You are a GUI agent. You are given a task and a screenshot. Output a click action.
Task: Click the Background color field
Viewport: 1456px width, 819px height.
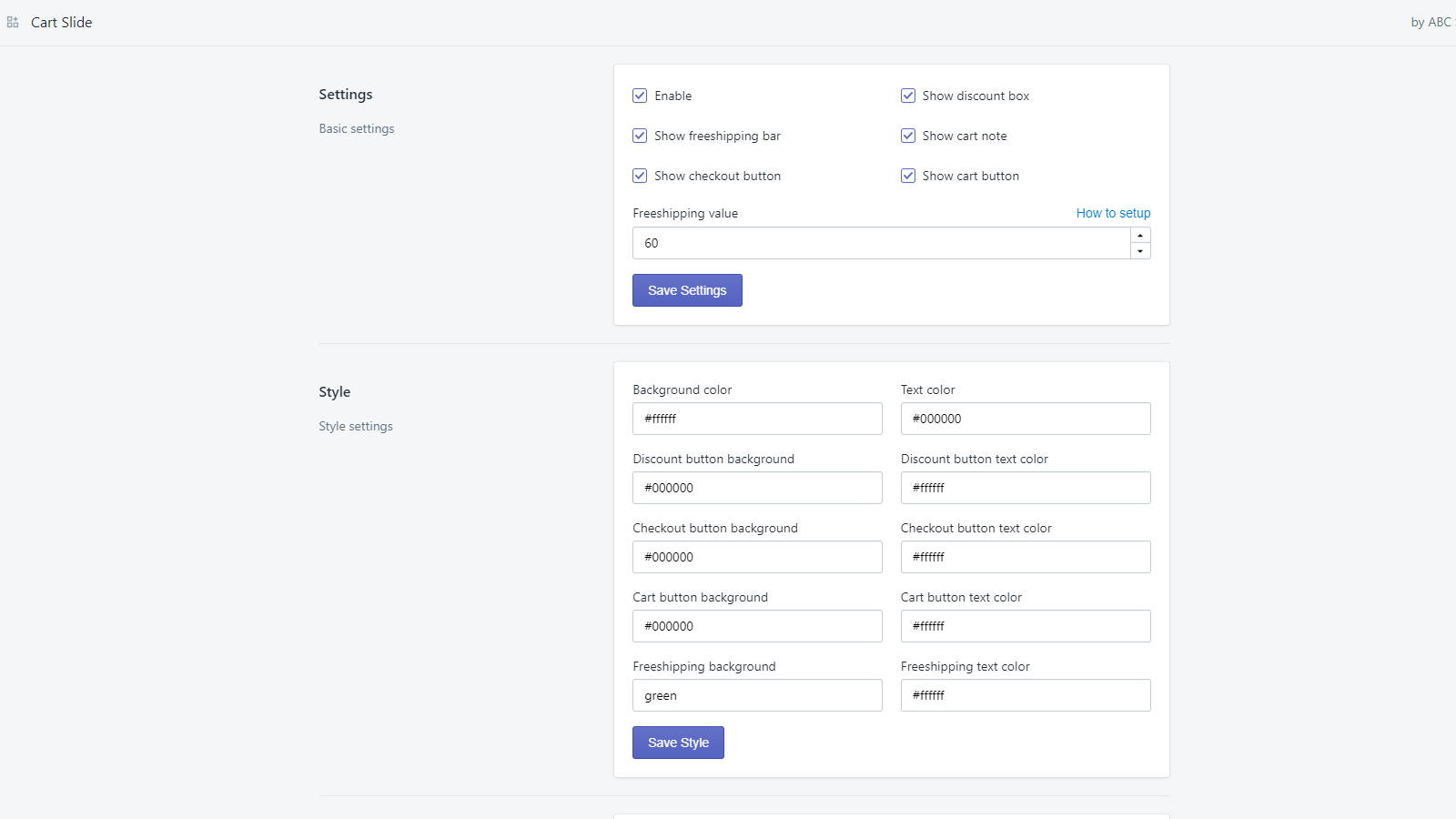(757, 419)
